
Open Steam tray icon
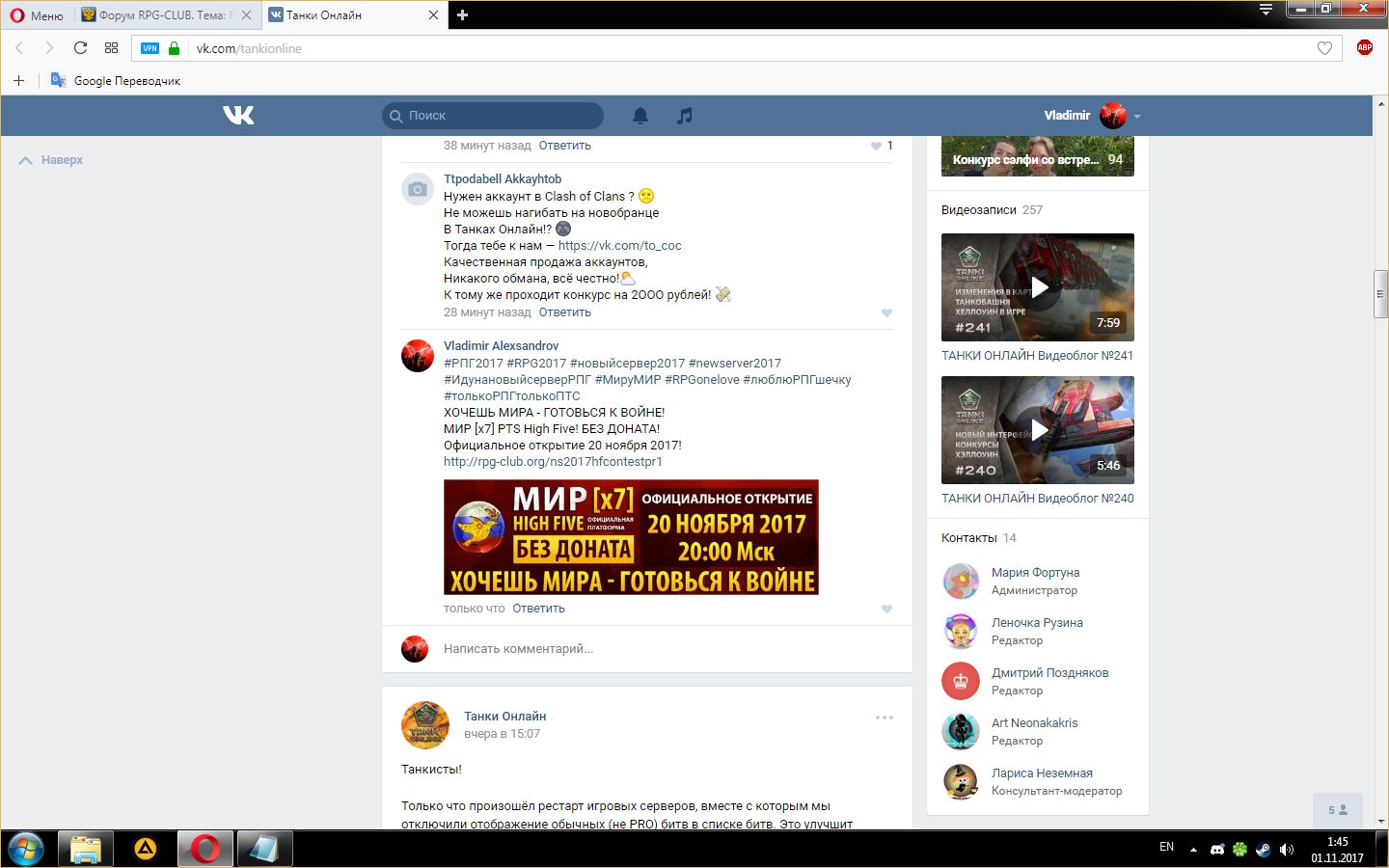(x=1263, y=850)
